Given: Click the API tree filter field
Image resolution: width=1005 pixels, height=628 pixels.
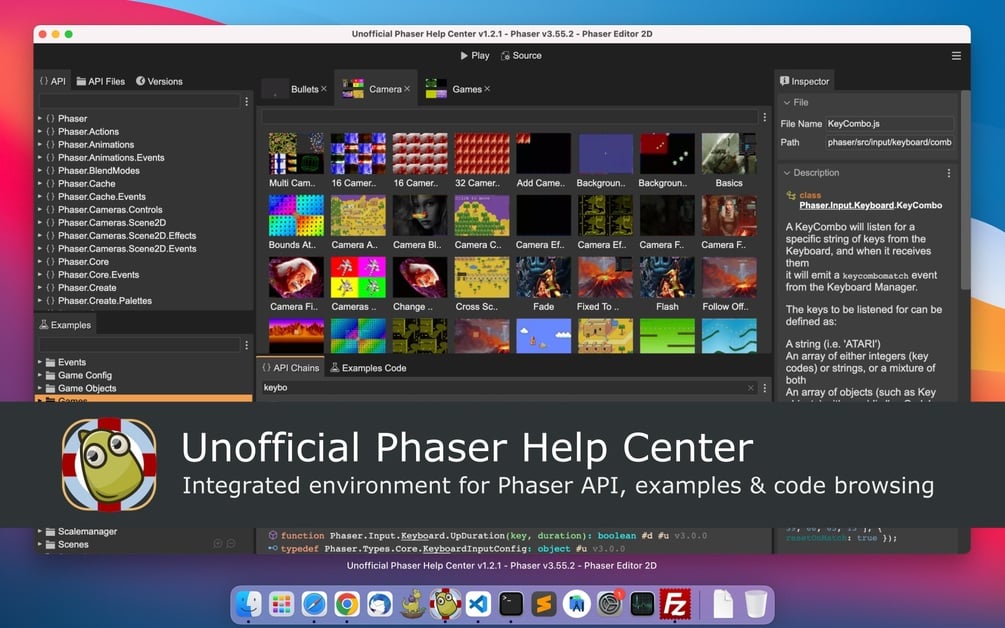Looking at the screenshot, I should pos(140,101).
